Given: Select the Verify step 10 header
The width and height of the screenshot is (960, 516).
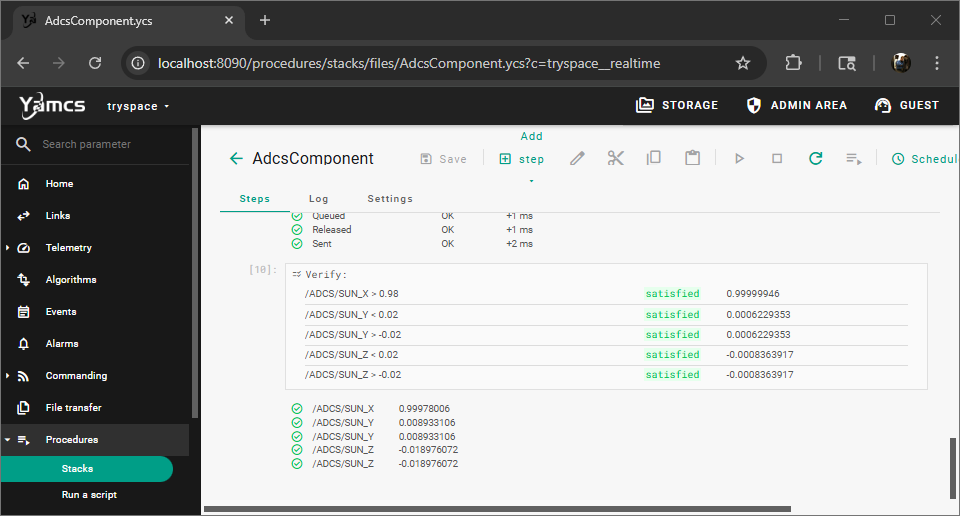Looking at the screenshot, I should coord(326,275).
